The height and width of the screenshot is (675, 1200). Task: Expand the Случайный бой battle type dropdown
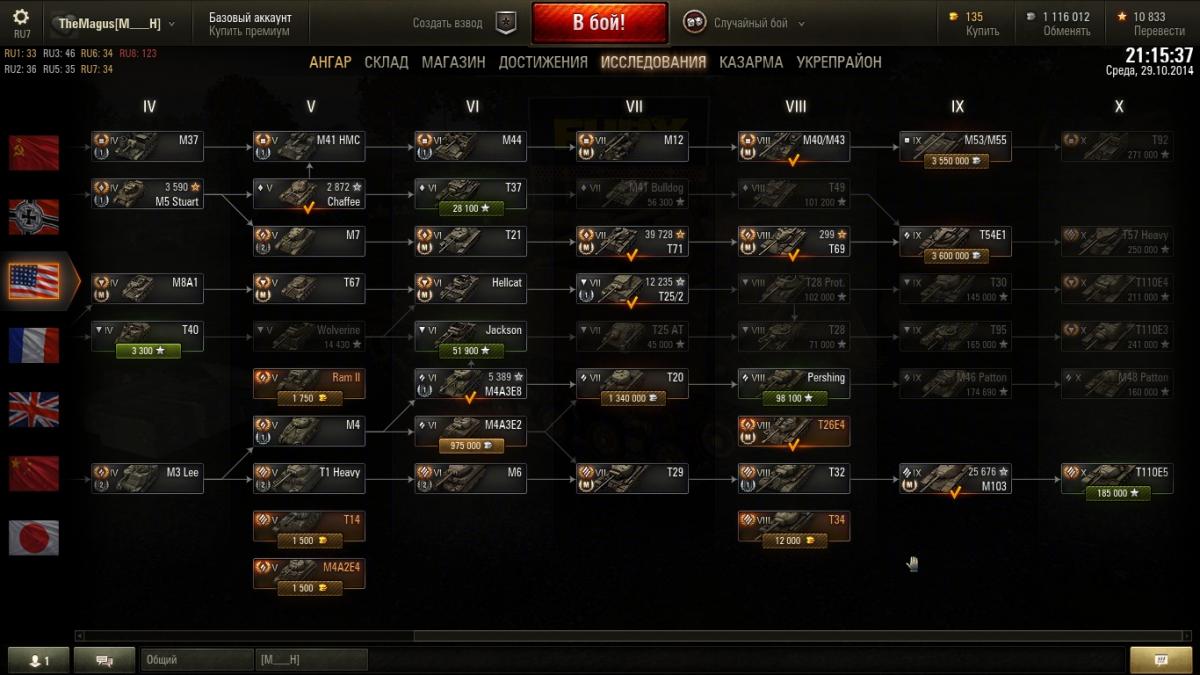[745, 23]
